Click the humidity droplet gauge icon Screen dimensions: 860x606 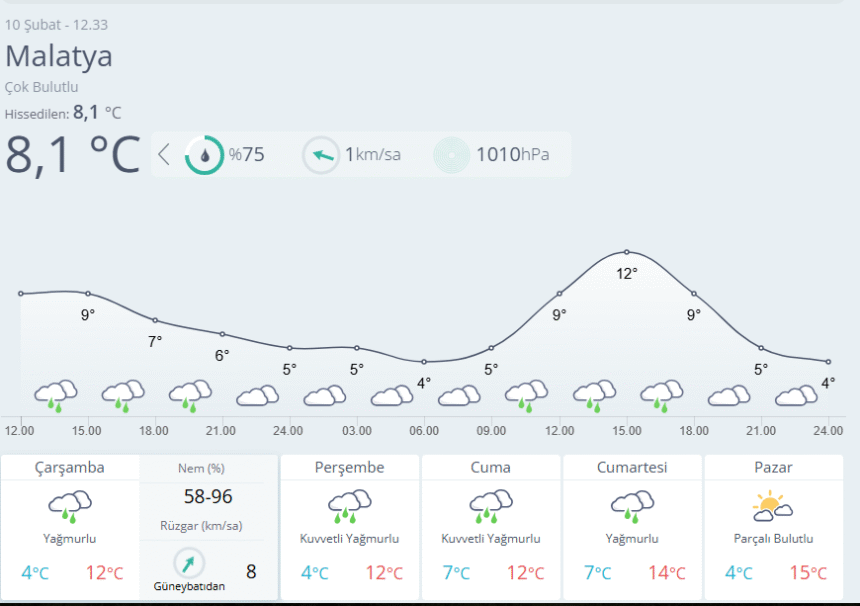pyautogui.click(x=205, y=155)
